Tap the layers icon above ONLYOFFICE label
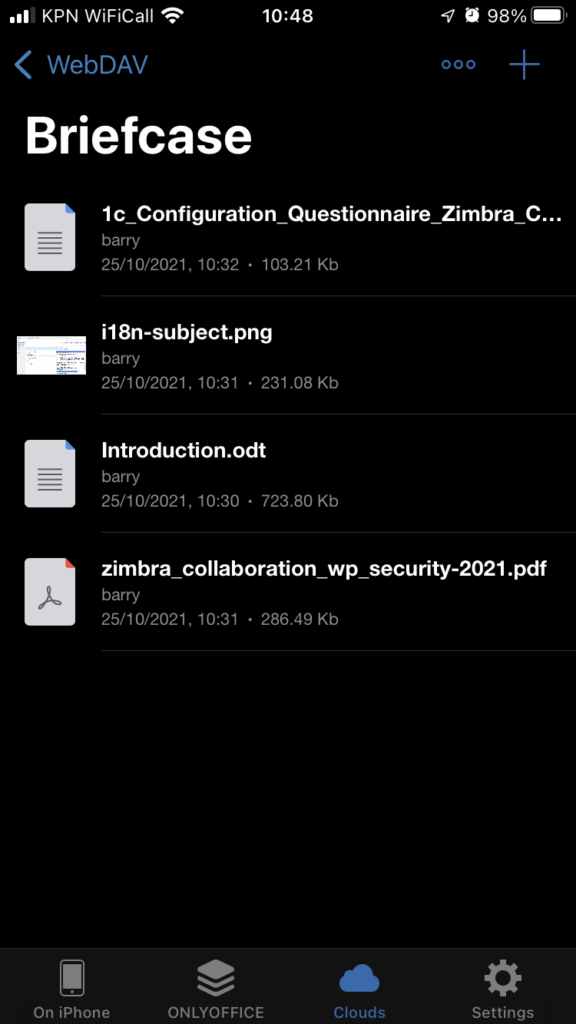 click(x=215, y=978)
